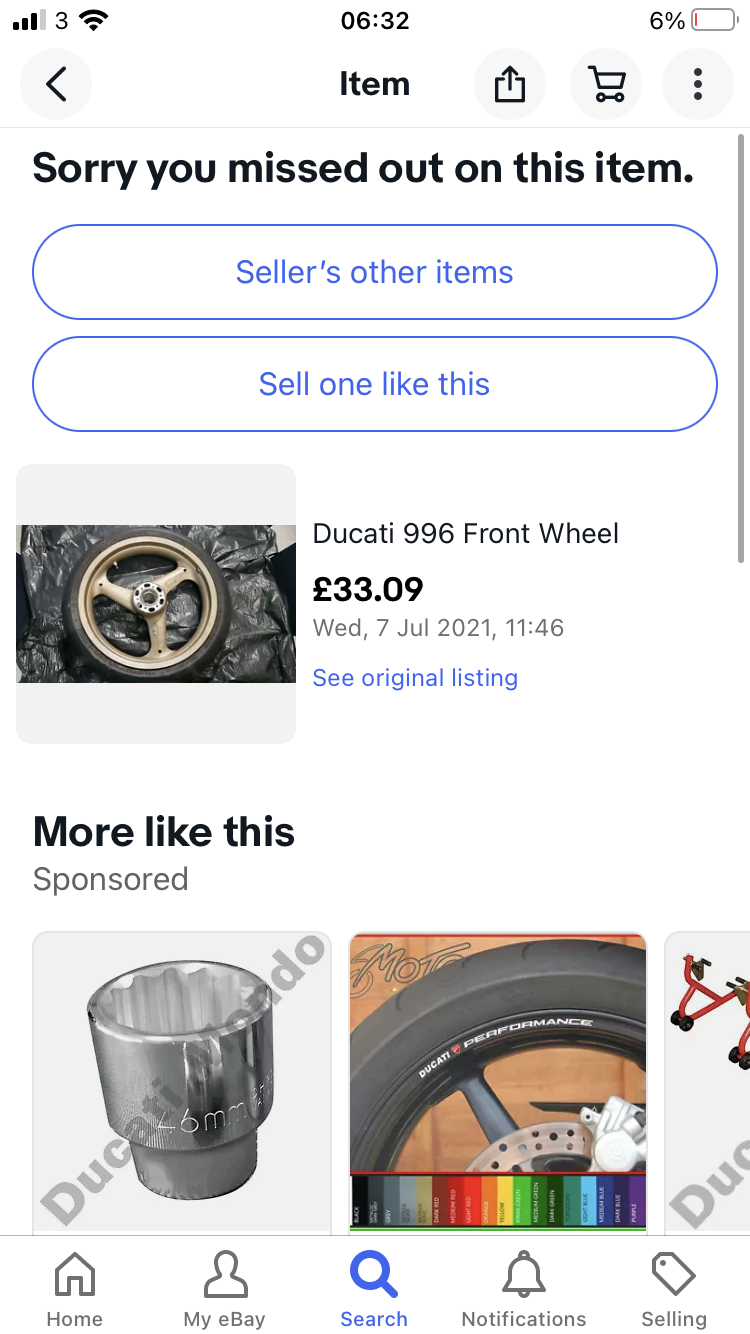Tap Sell one like this button

(x=375, y=384)
